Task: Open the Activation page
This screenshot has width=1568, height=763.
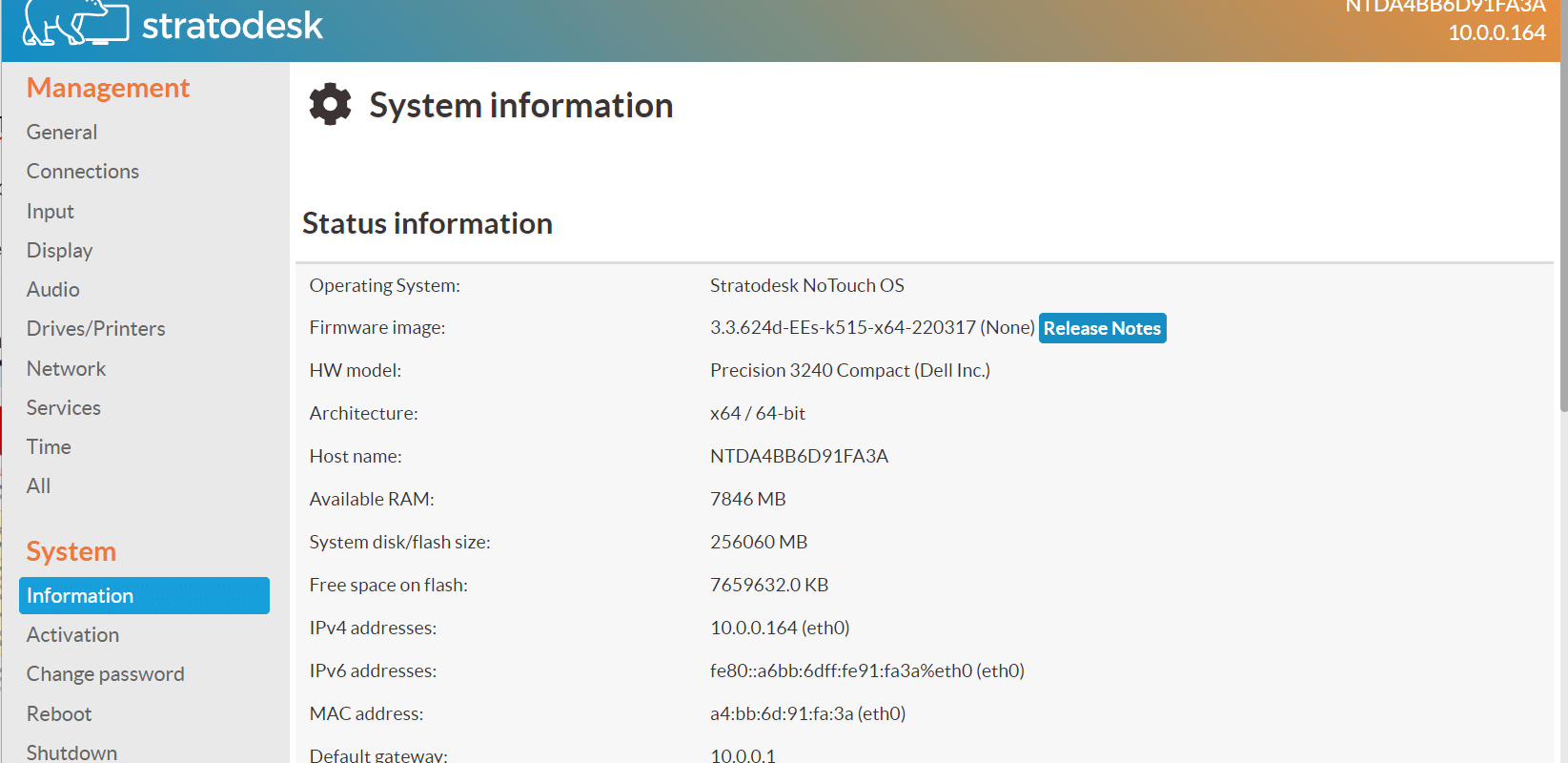Action: coord(73,635)
